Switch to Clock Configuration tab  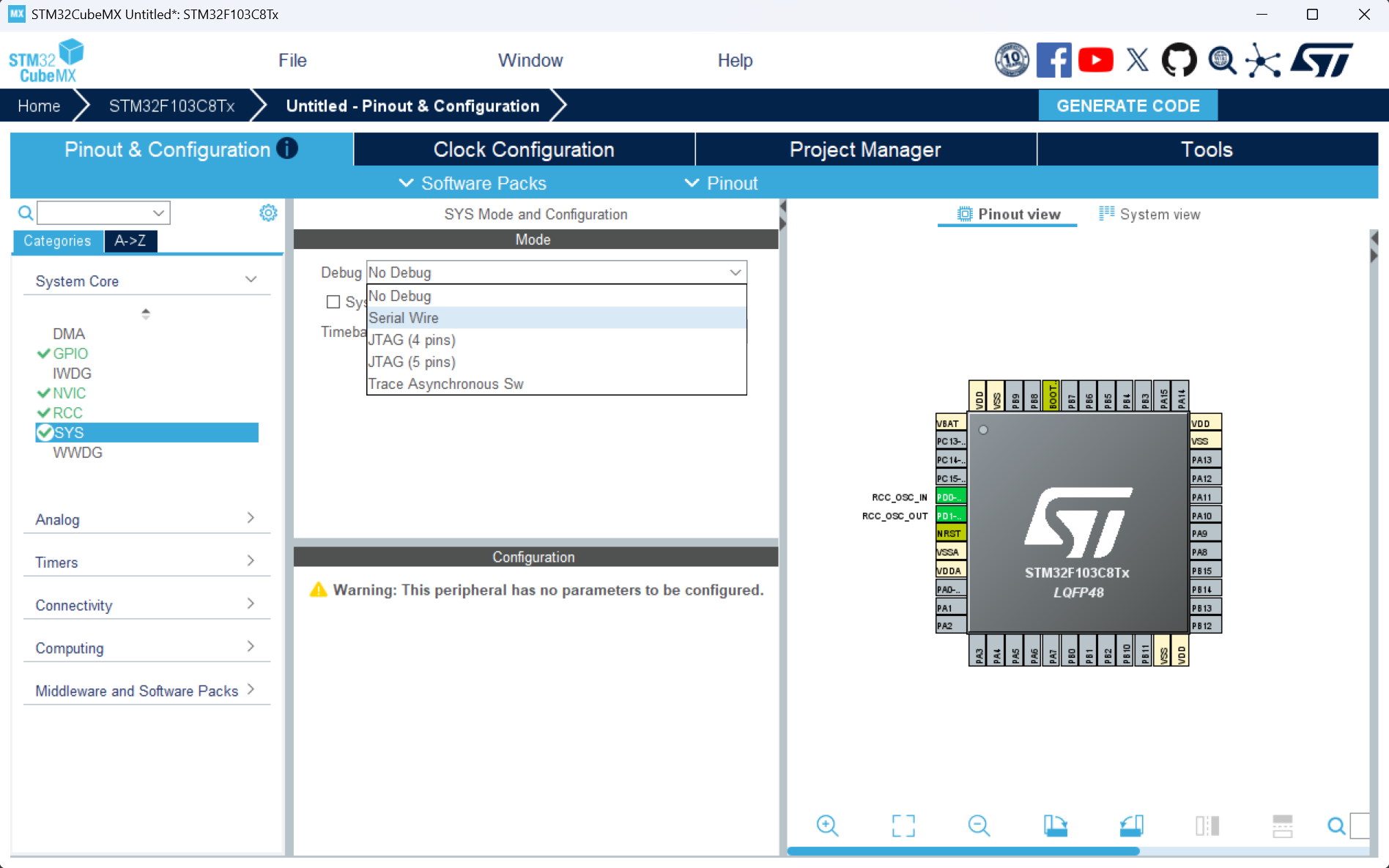(x=524, y=149)
